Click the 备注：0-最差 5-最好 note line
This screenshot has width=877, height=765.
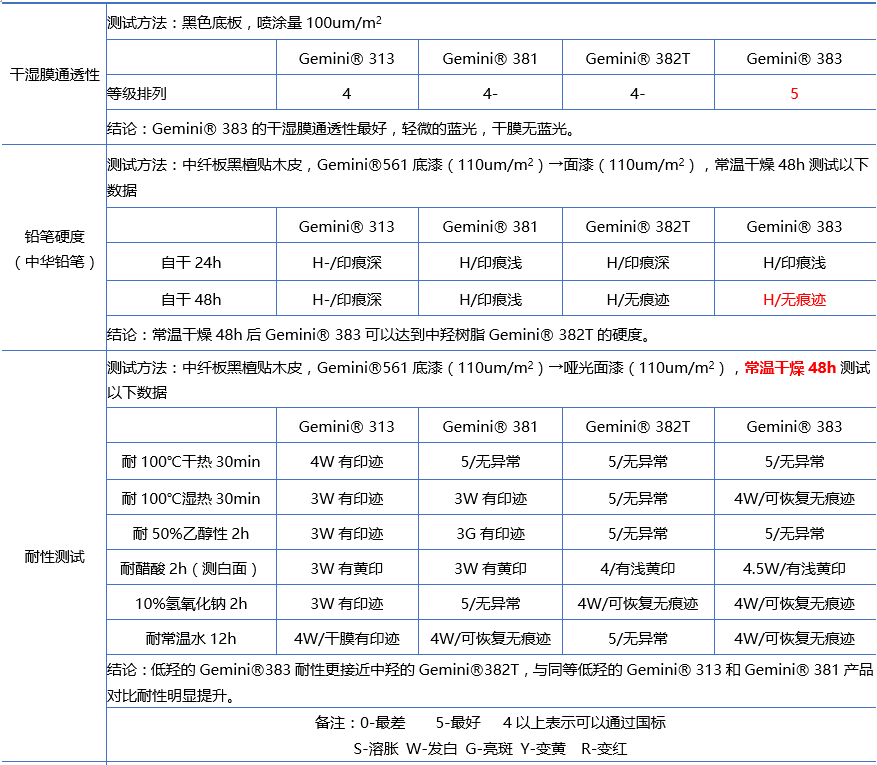click(490, 722)
